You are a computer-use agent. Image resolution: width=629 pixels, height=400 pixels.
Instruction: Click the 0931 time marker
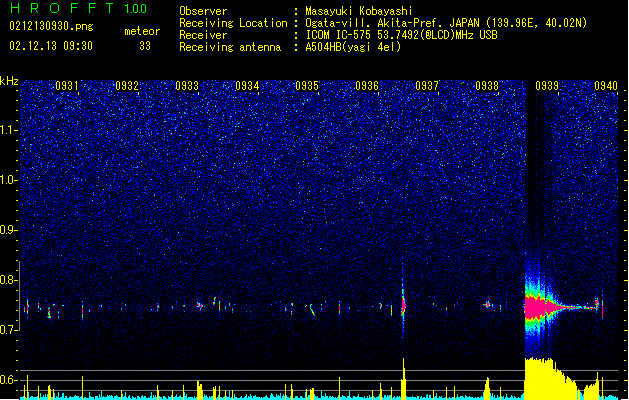[x=67, y=86]
